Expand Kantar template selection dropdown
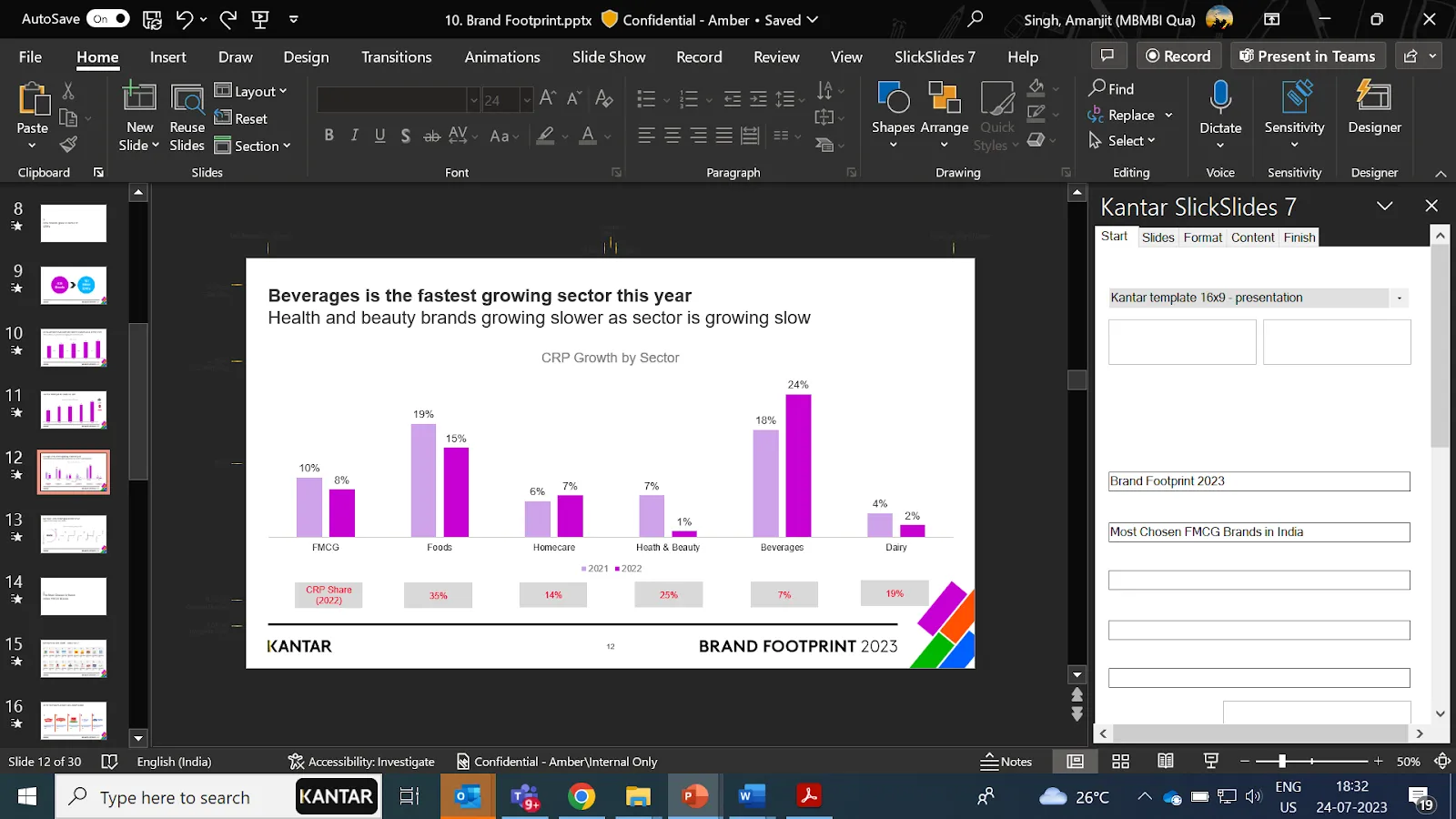The height and width of the screenshot is (819, 1456). (1400, 298)
